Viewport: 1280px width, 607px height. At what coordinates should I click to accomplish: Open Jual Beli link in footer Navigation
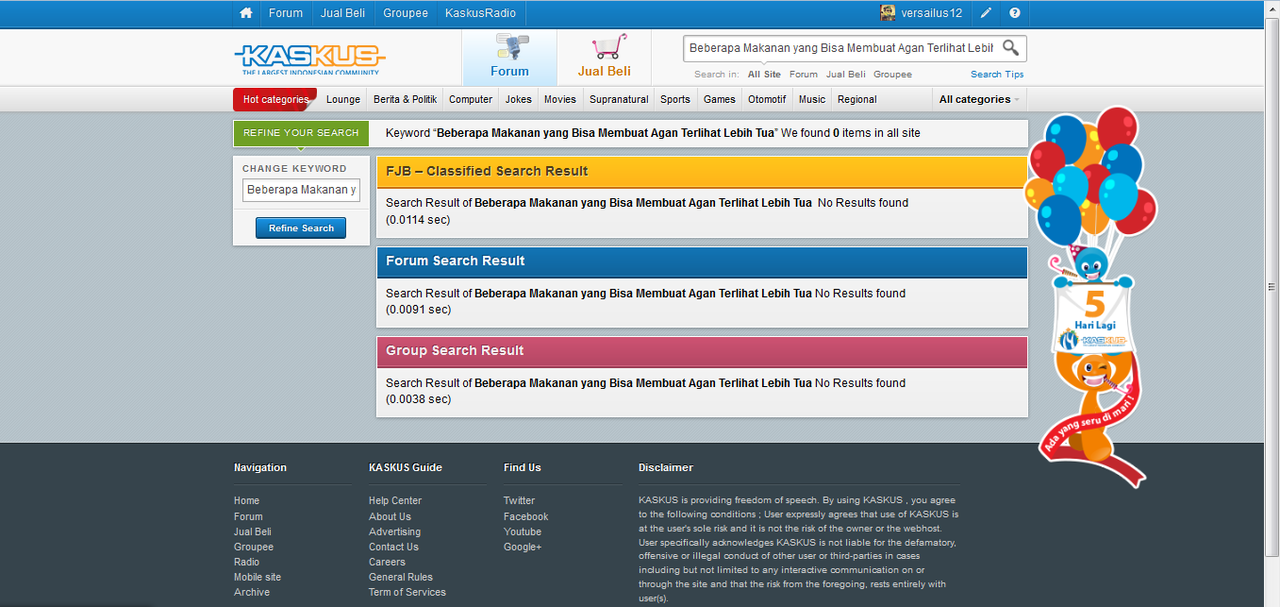(x=253, y=532)
